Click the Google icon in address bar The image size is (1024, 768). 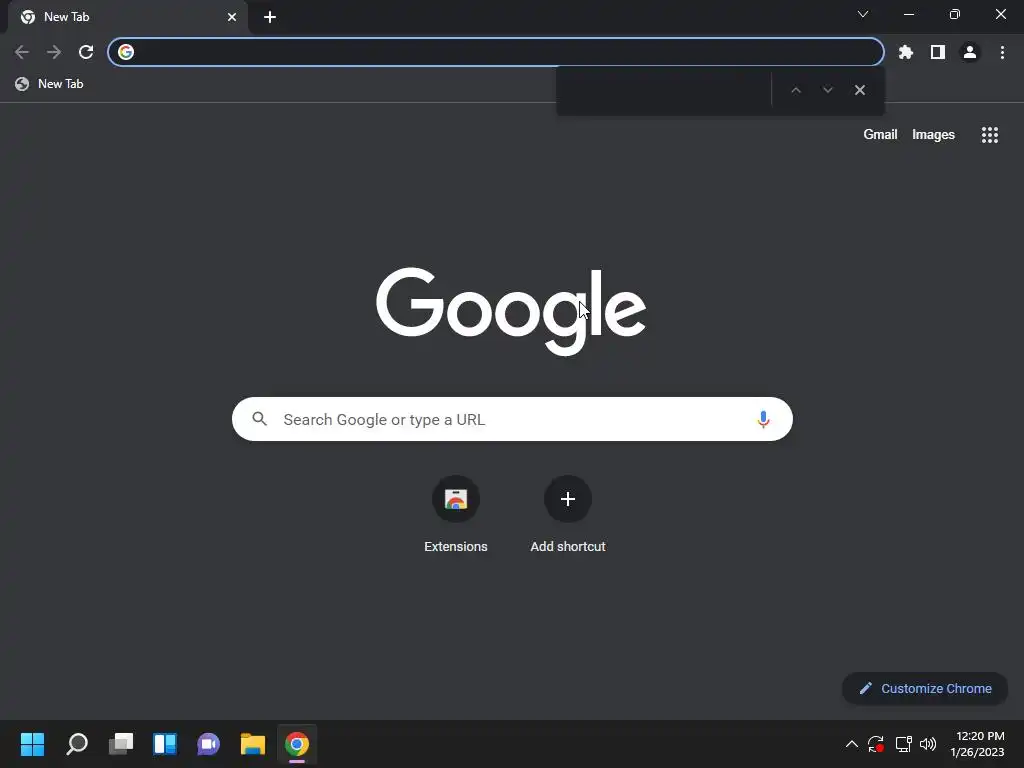[x=126, y=52]
